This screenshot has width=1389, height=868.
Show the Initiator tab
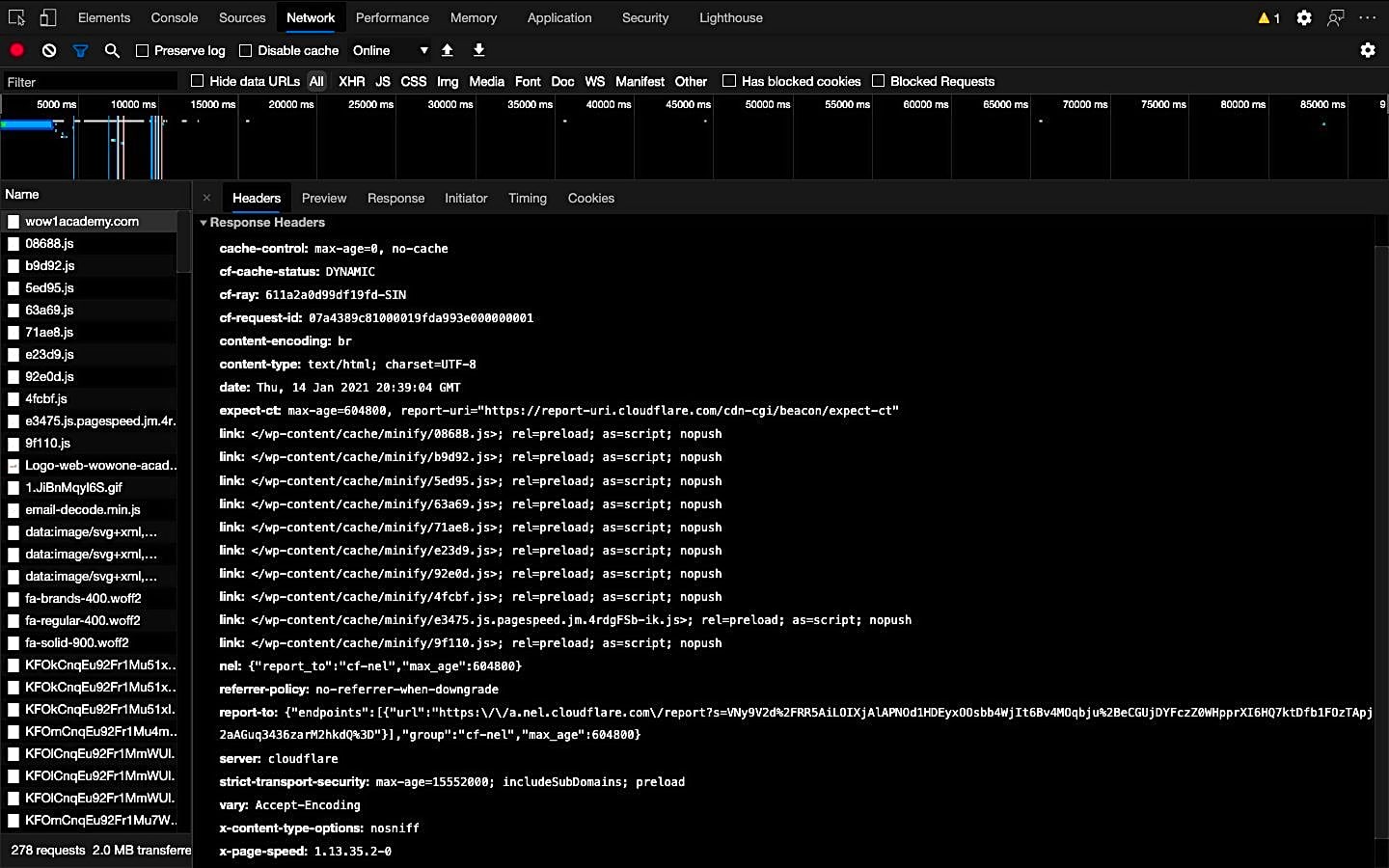tap(466, 199)
